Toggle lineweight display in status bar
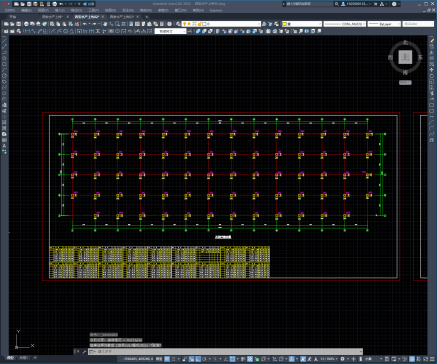The width and height of the screenshot is (437, 364). pyautogui.click(x=243, y=359)
